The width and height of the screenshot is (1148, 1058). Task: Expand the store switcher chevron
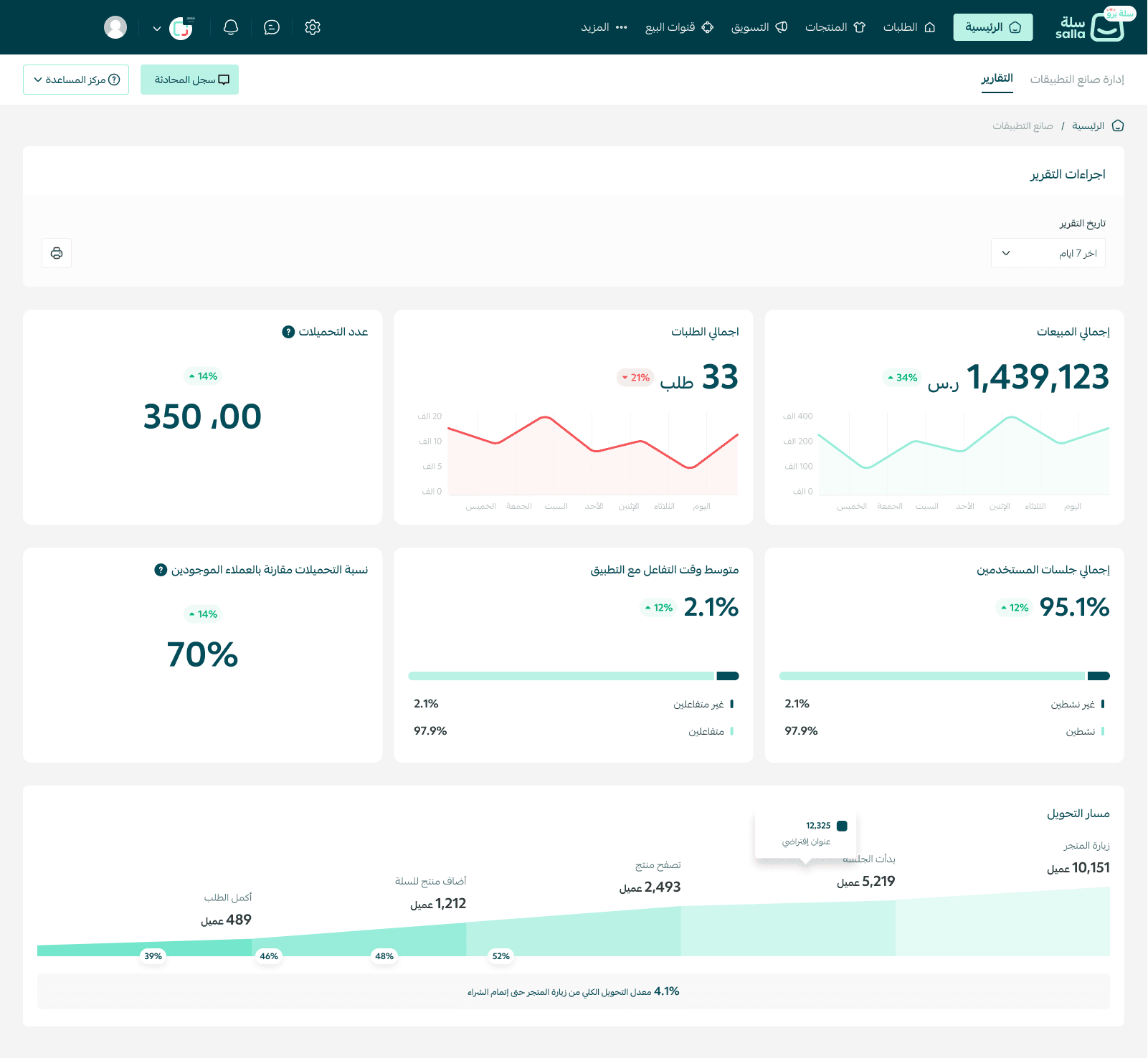click(x=157, y=29)
